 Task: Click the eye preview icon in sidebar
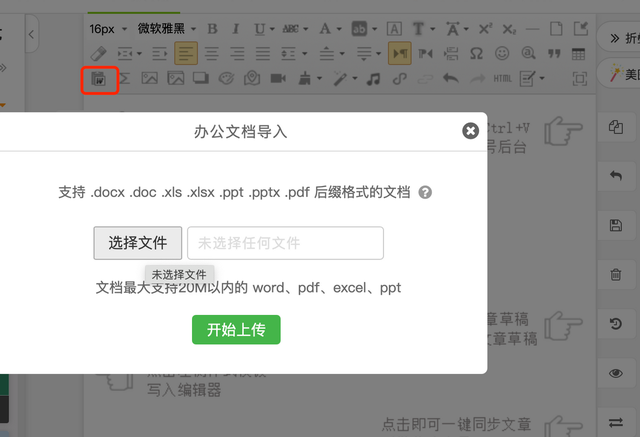pyautogui.click(x=616, y=373)
